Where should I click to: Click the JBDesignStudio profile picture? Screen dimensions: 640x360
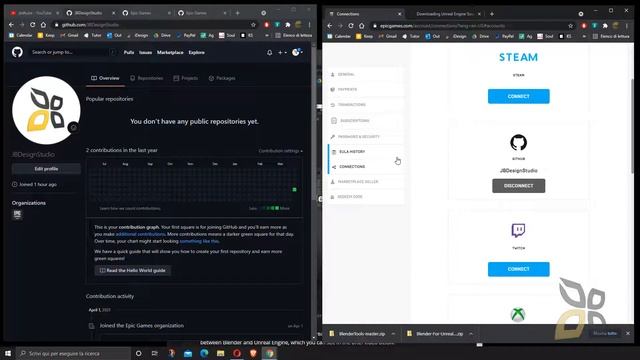click(46, 110)
